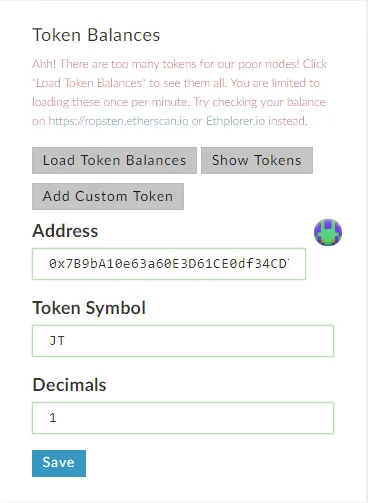Click the Token Symbol label
This screenshot has width=368, height=503.
pos(89,308)
